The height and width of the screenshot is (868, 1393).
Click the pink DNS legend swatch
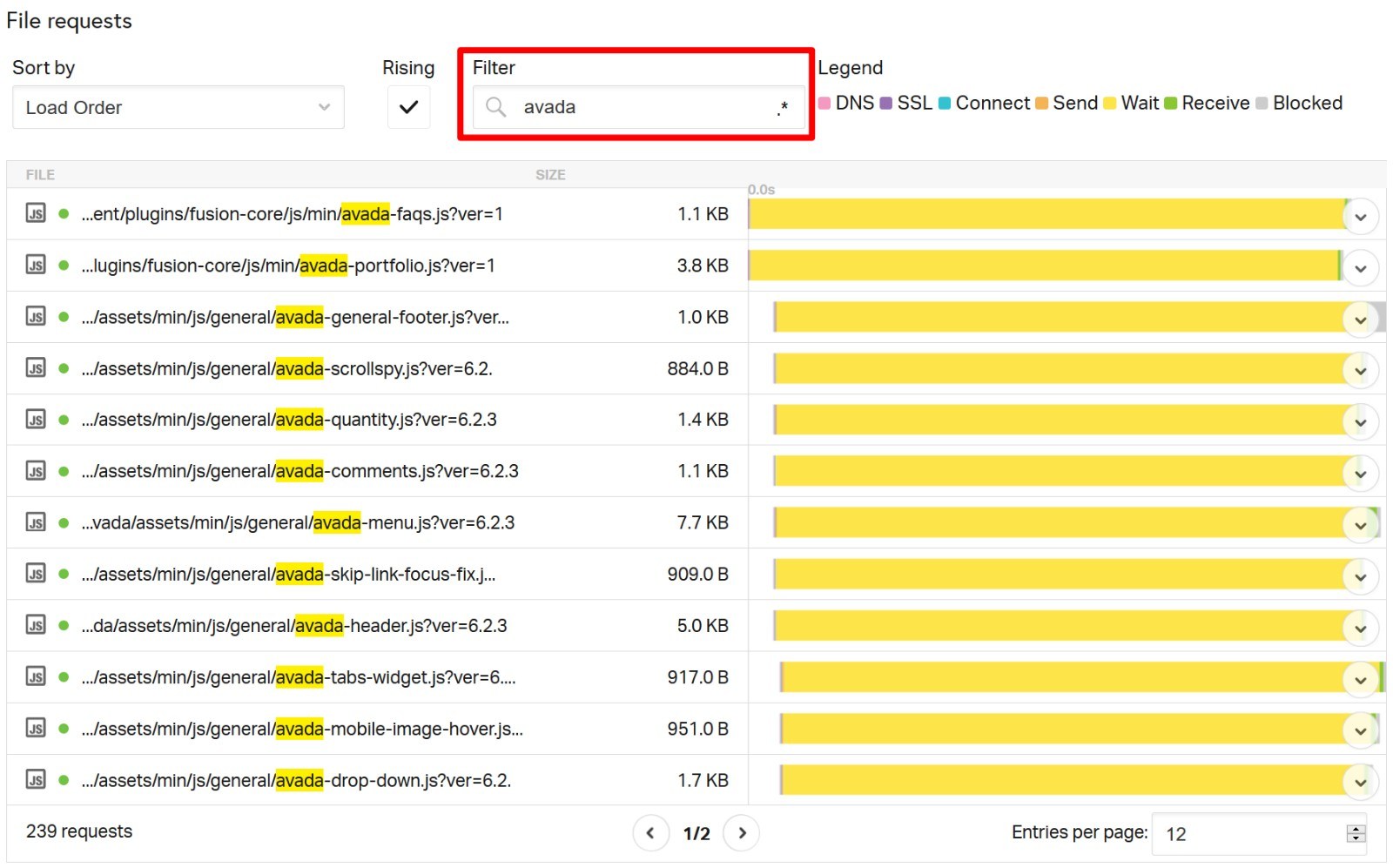[x=824, y=103]
